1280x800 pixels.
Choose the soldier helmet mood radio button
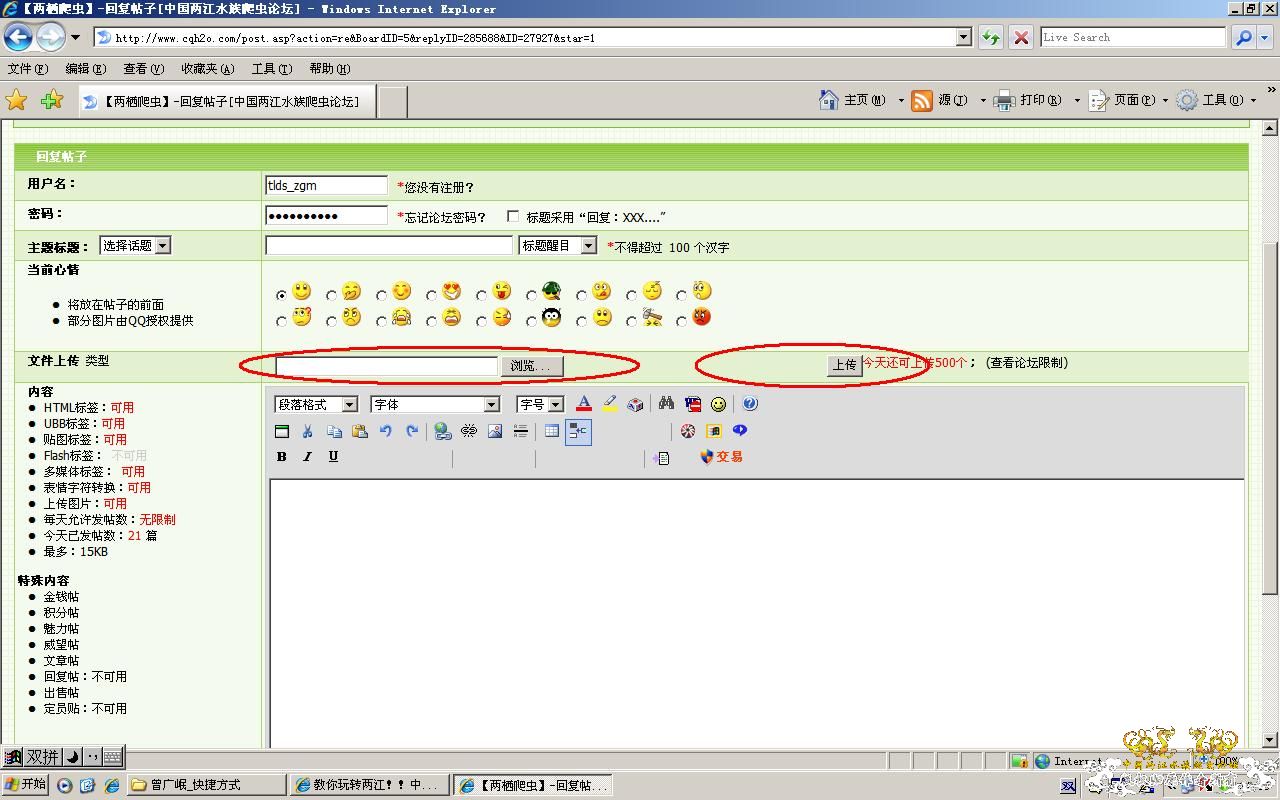coord(532,295)
